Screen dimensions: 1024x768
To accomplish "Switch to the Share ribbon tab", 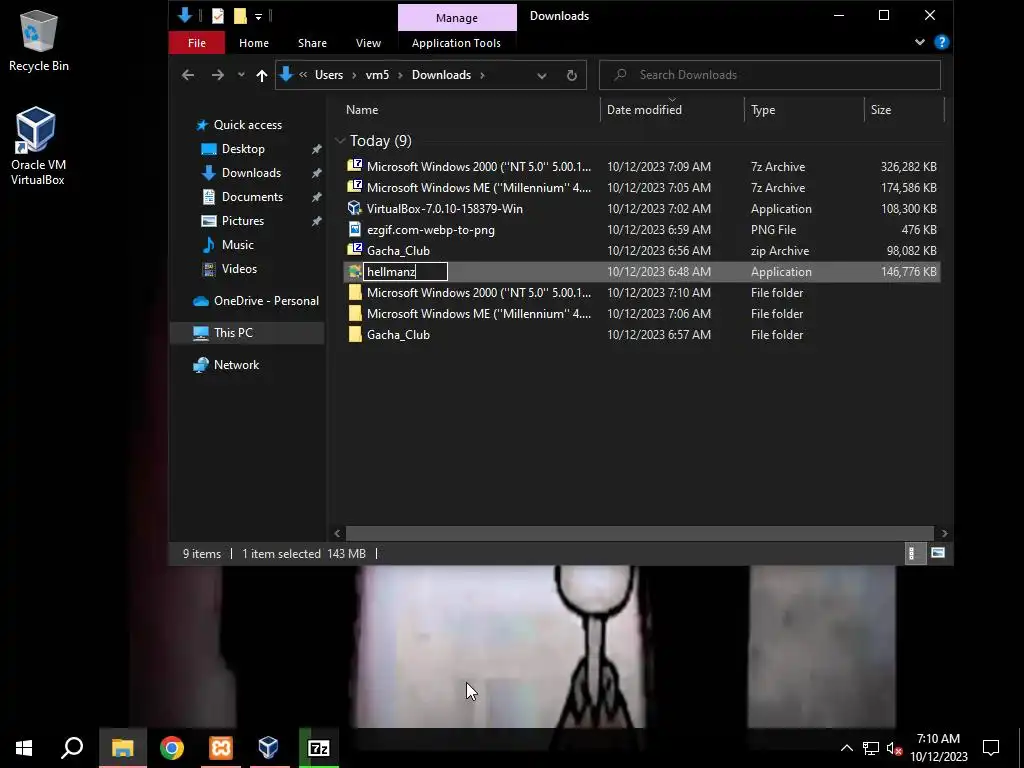I will (312, 43).
